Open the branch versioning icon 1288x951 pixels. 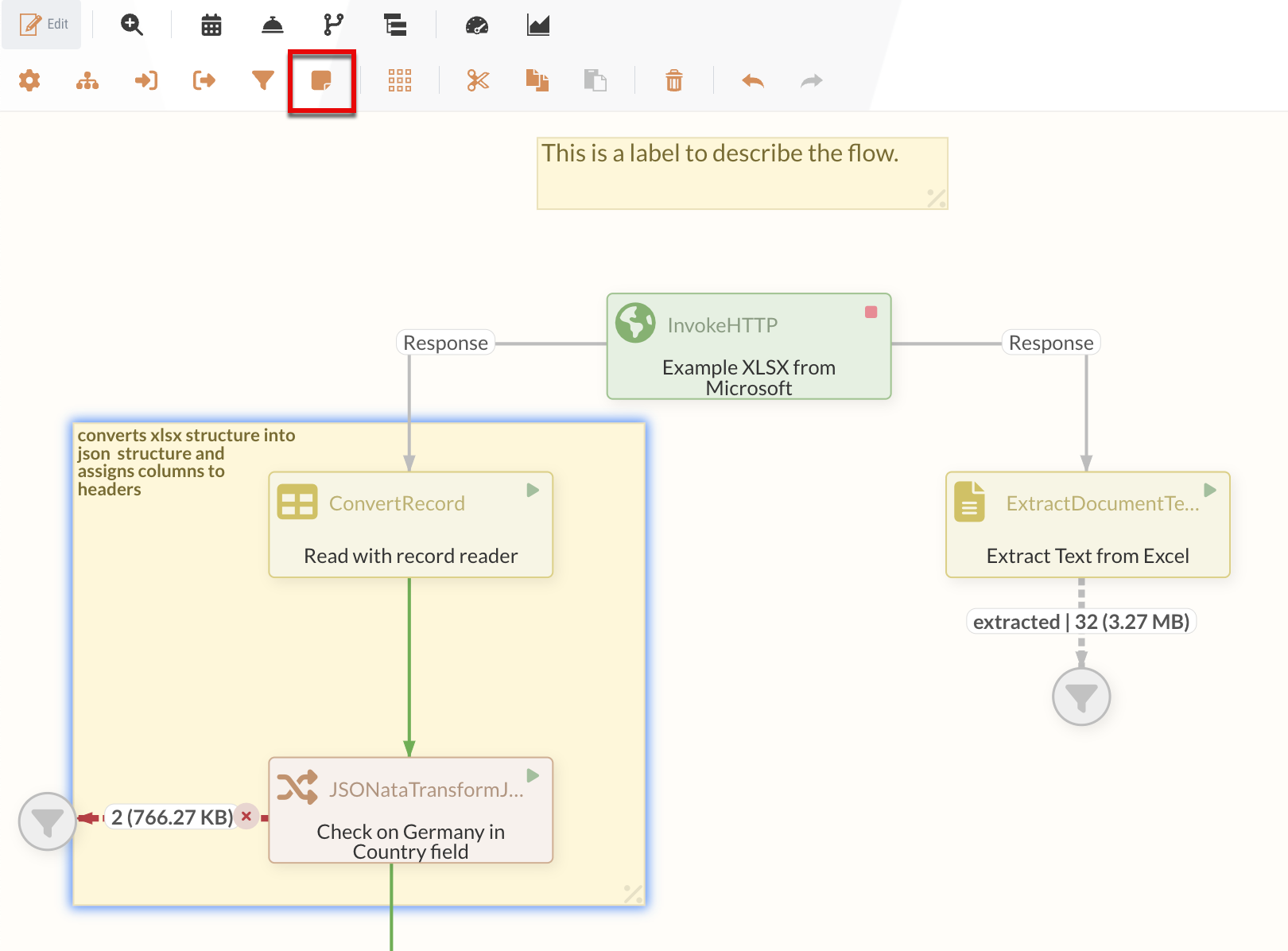(334, 25)
